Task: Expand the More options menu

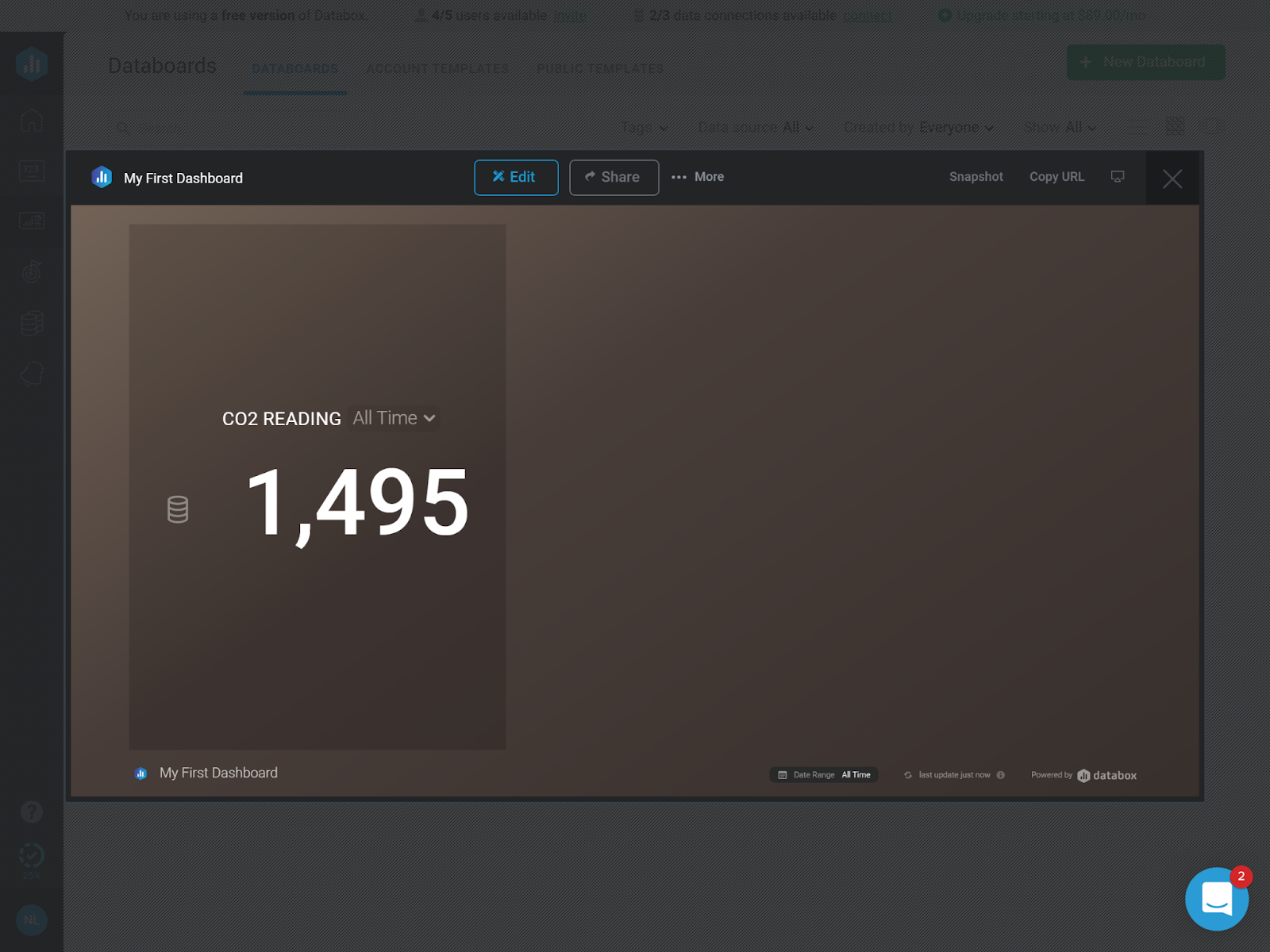Action: coord(698,177)
